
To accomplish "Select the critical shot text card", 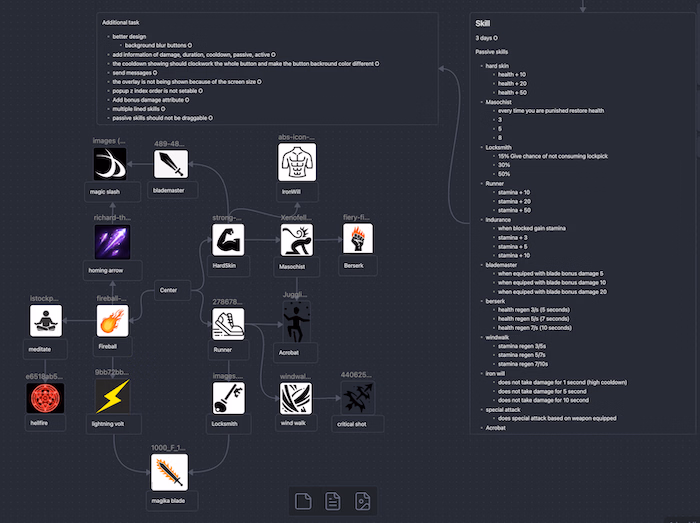I will click(358, 424).
